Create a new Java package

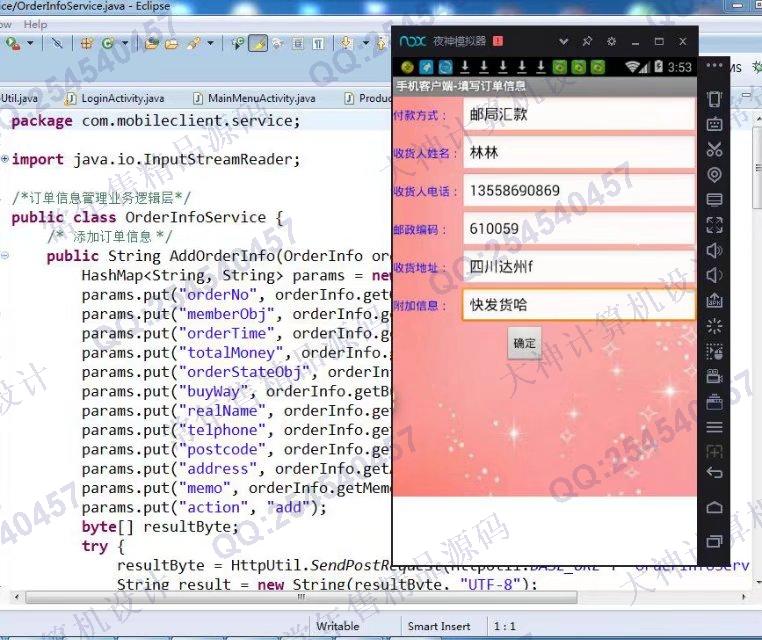[x=87, y=44]
